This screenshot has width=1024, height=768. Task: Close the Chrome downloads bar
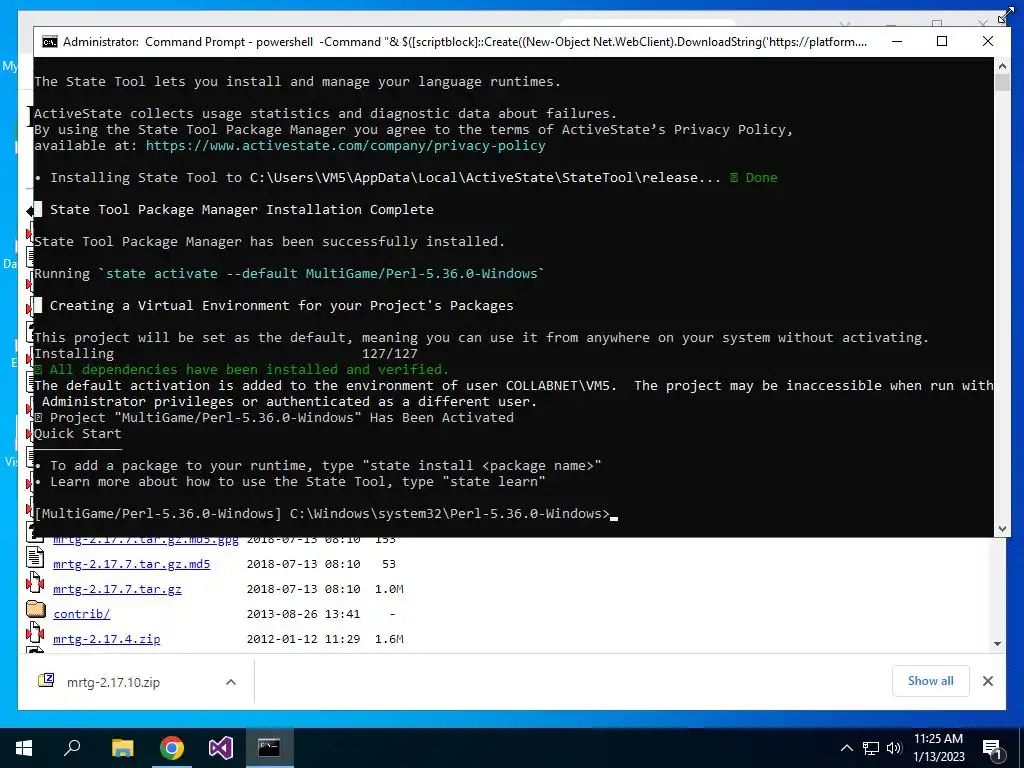pos(987,681)
